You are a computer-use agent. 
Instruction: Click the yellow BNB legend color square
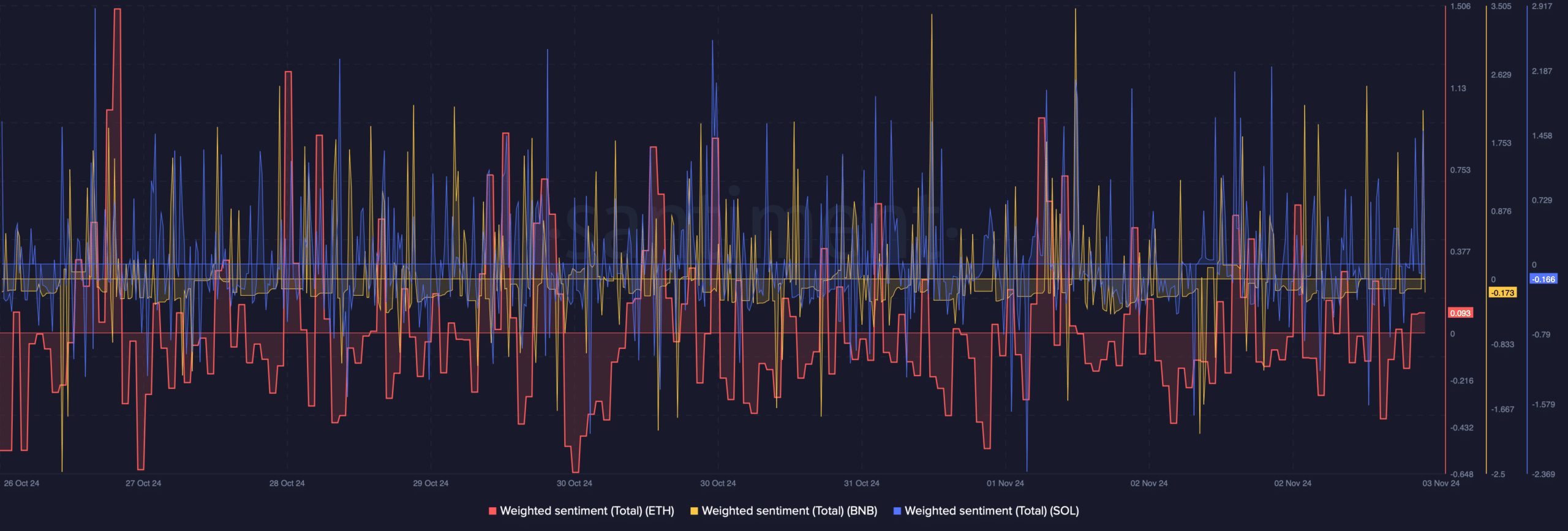tap(694, 511)
